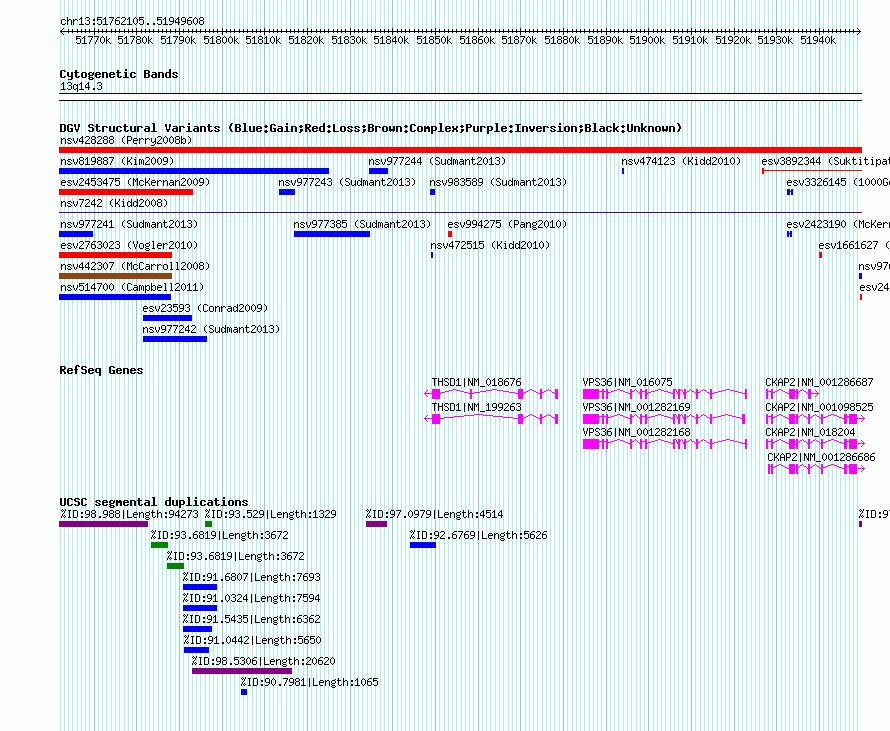This screenshot has height=731, width=890.
Task: Click the nsv442307 (McCarroll2008) variant label
Action: click(x=135, y=266)
